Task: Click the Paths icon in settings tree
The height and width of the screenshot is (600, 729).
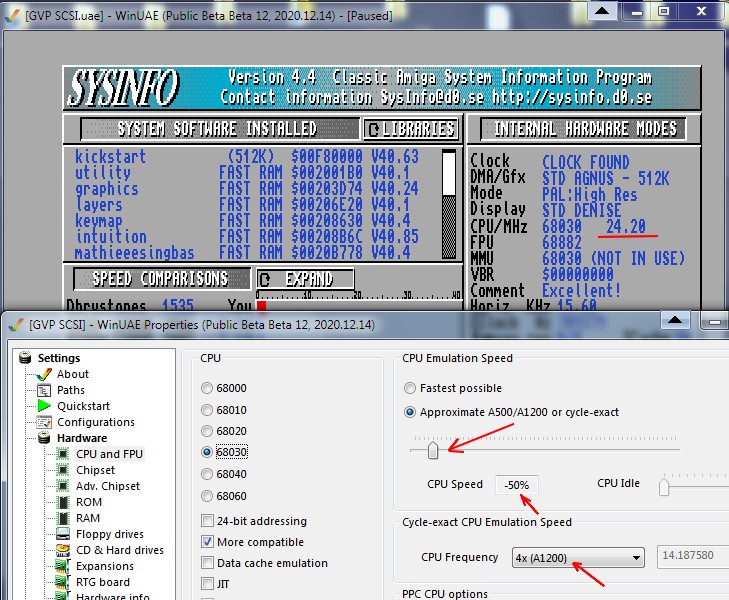Action: 44,390
